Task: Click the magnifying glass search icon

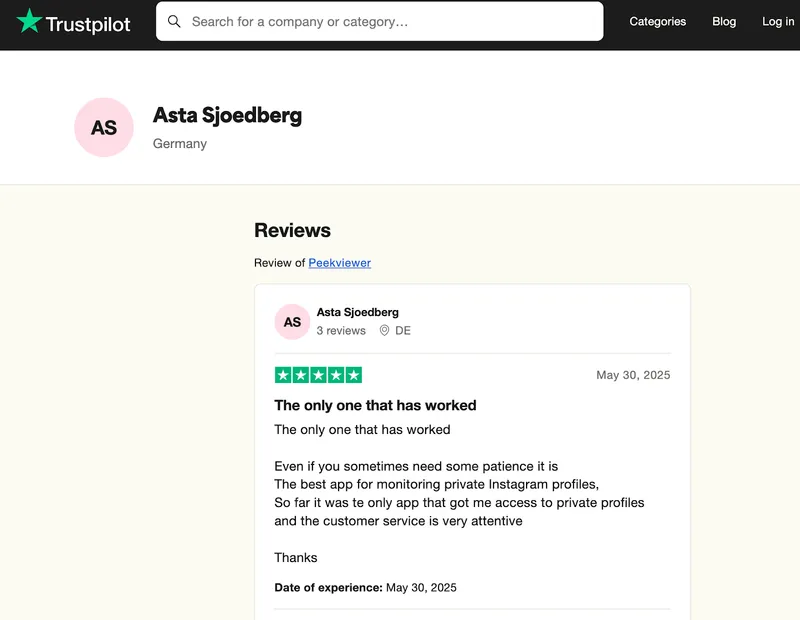Action: coord(175,21)
